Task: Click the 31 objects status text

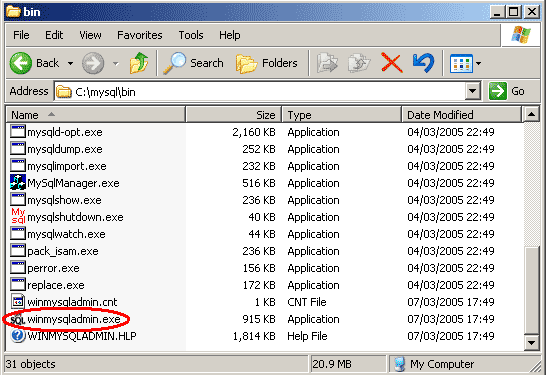Action: (31, 364)
